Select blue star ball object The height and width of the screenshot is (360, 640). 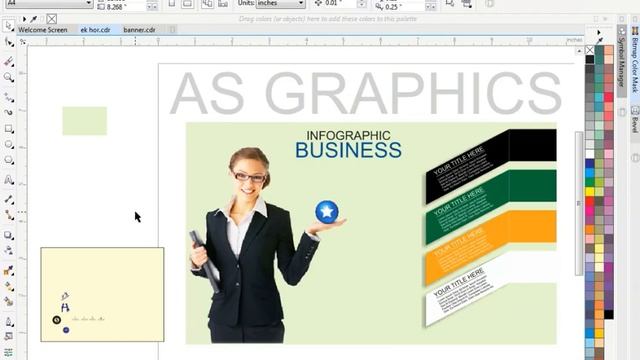[327, 212]
